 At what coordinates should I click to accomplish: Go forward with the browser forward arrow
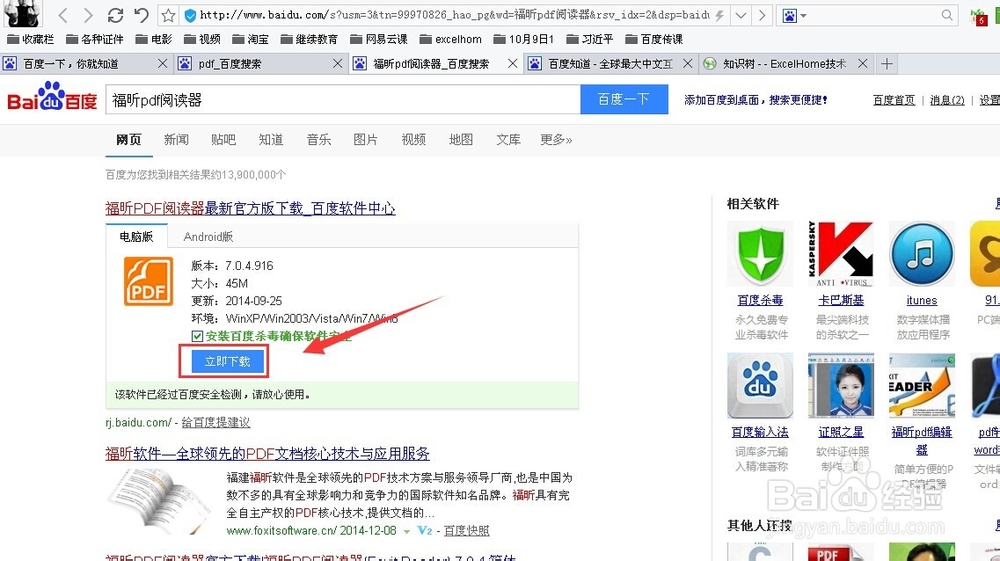(88, 15)
